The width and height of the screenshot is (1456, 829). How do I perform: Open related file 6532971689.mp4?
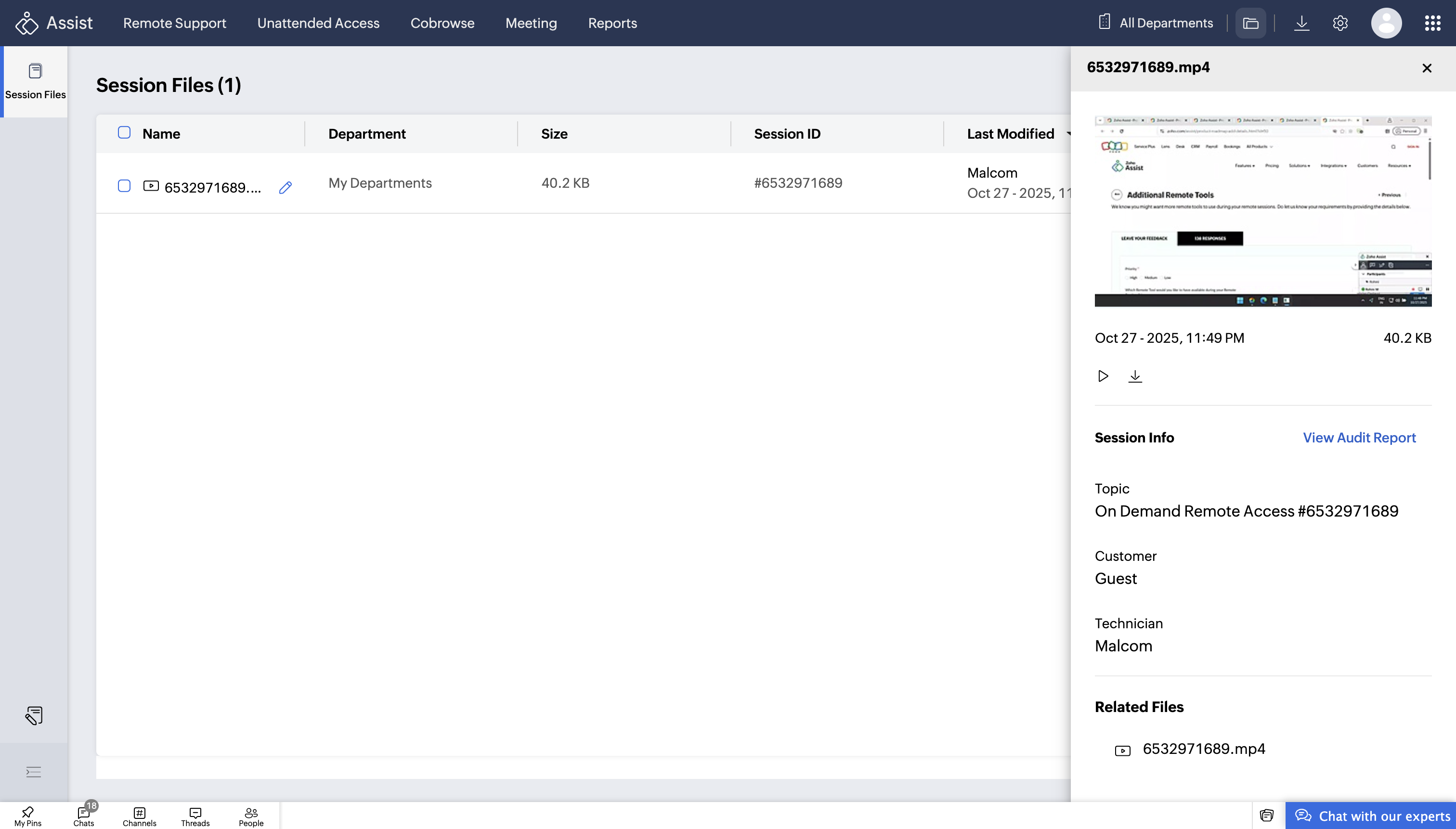pos(1203,749)
